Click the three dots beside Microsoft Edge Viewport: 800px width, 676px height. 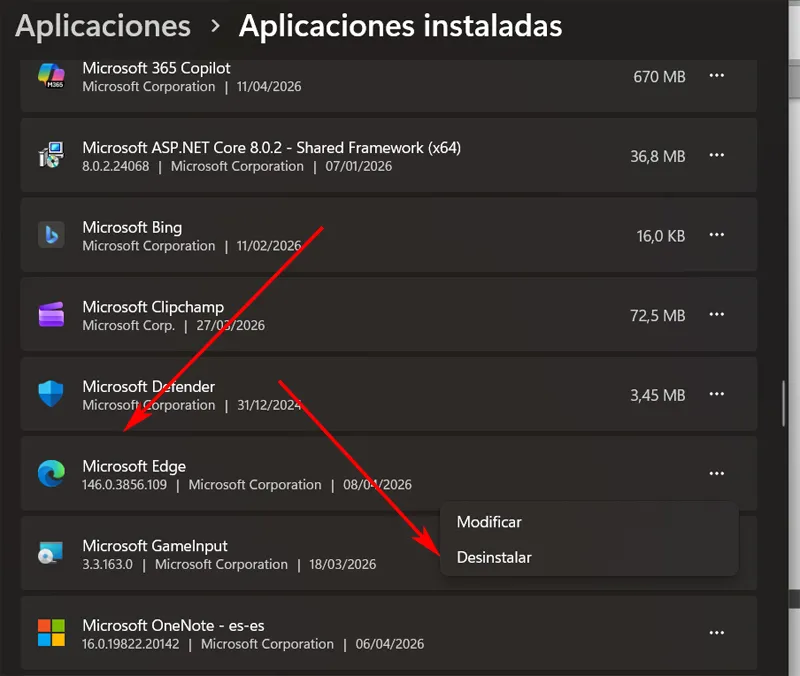pos(716,473)
